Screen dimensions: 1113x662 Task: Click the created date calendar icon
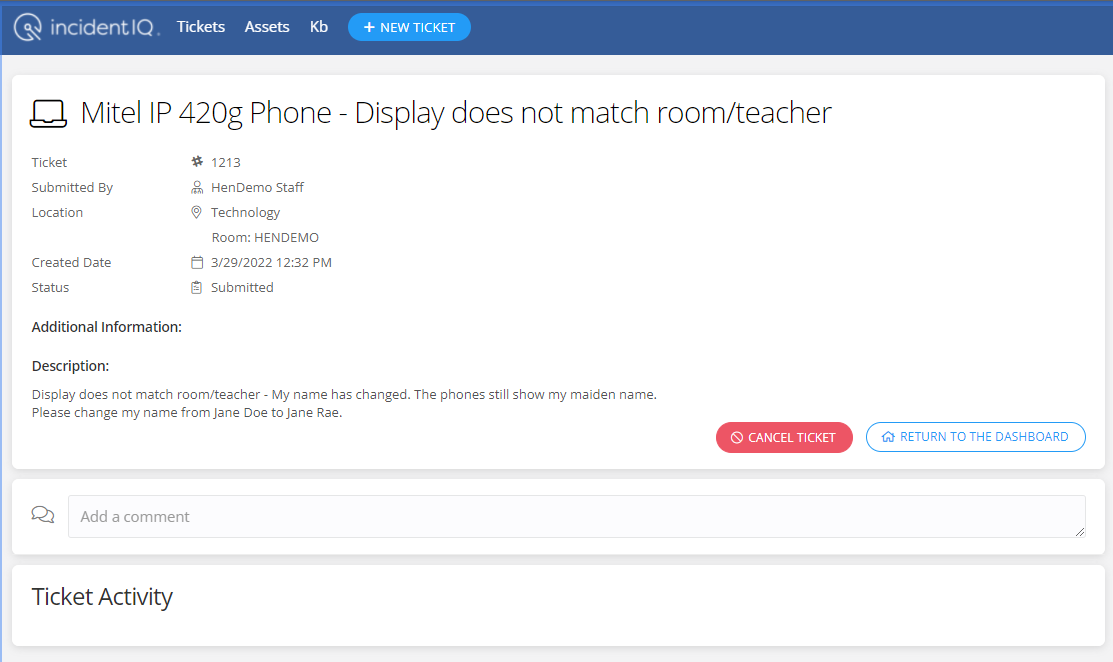coord(197,263)
